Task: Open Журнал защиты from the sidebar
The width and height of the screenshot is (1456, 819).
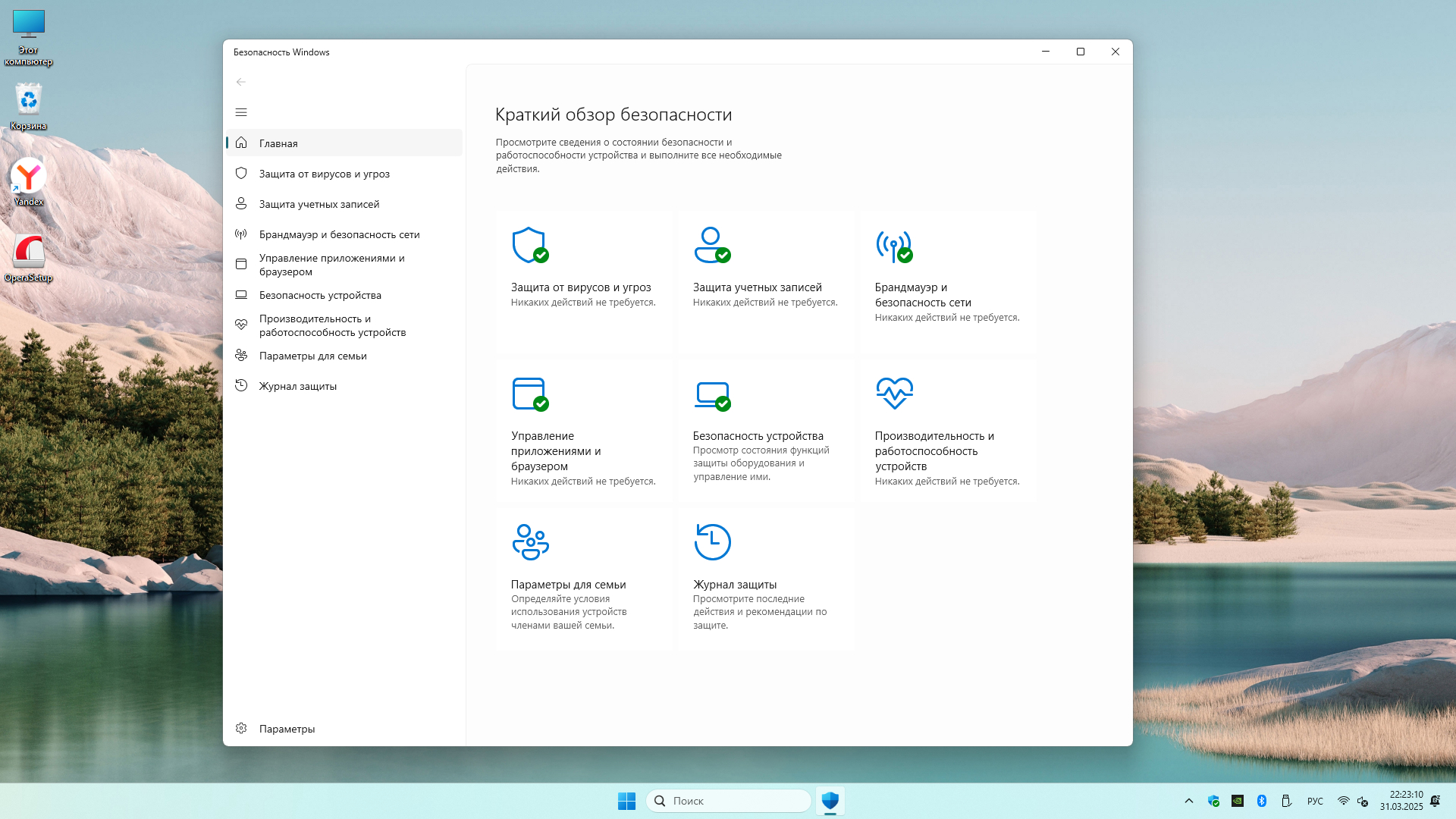Action: click(x=297, y=386)
